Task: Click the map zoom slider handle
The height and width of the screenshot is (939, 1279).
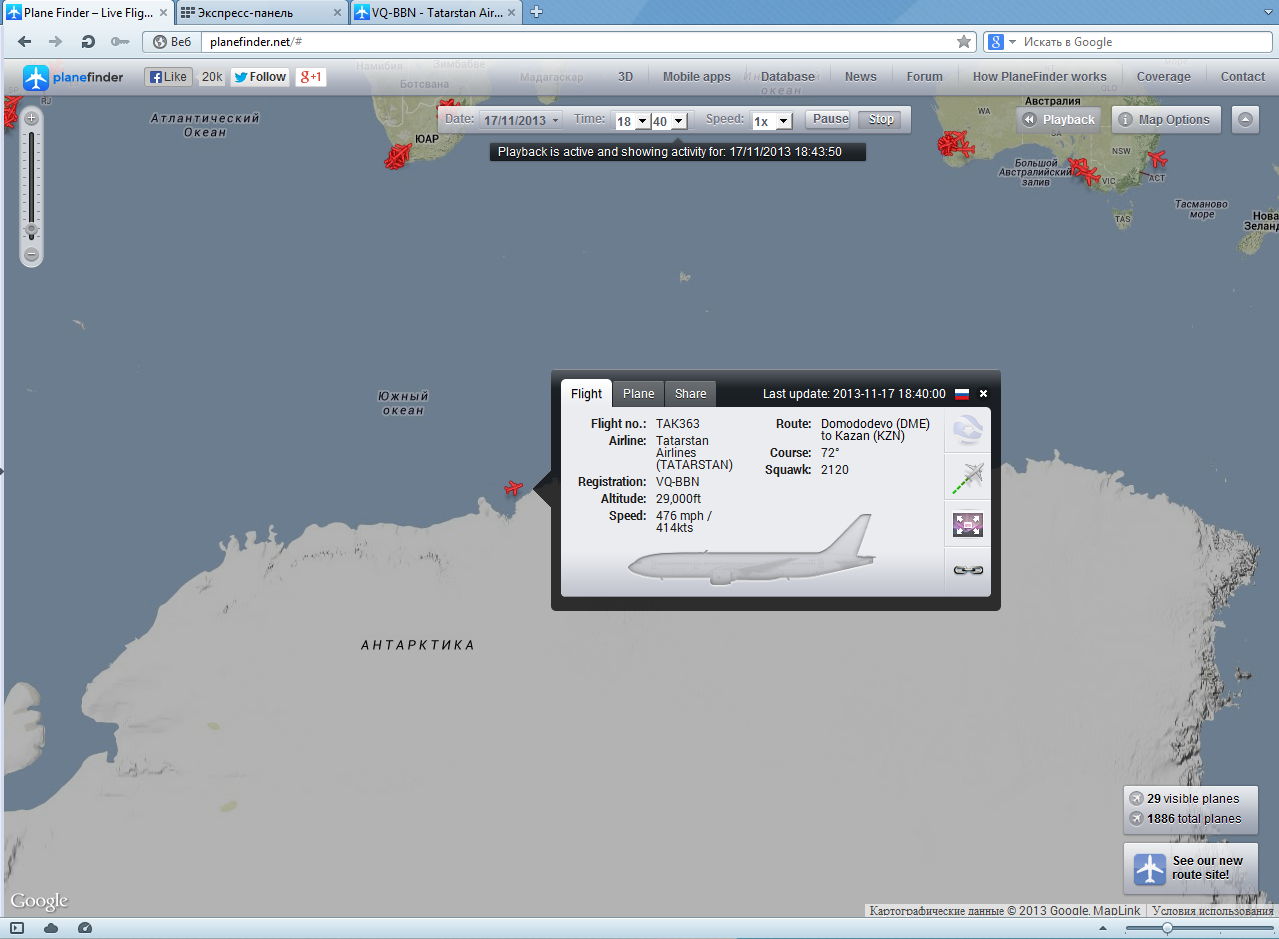Action: click(x=32, y=230)
